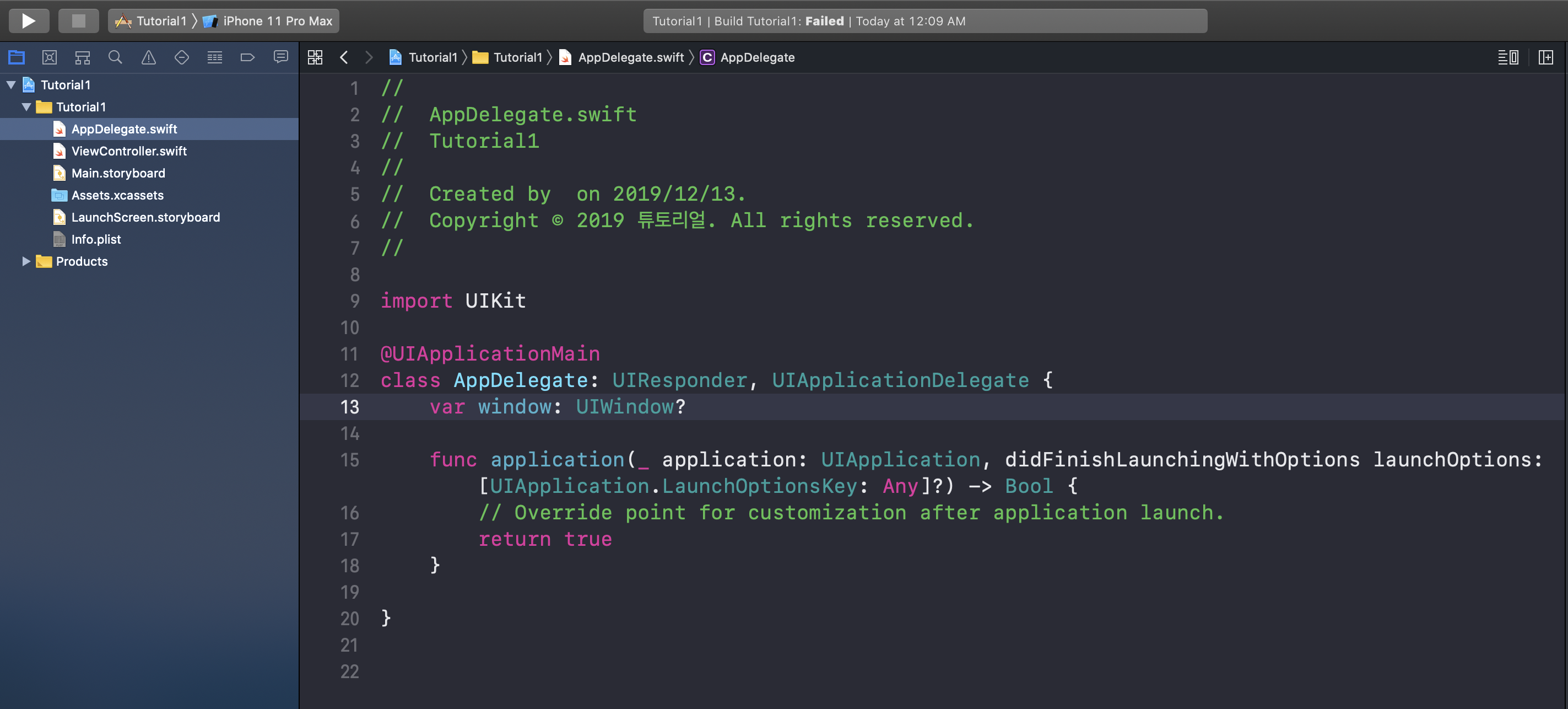
Task: Open the Issue navigator warning icon
Action: [149, 57]
